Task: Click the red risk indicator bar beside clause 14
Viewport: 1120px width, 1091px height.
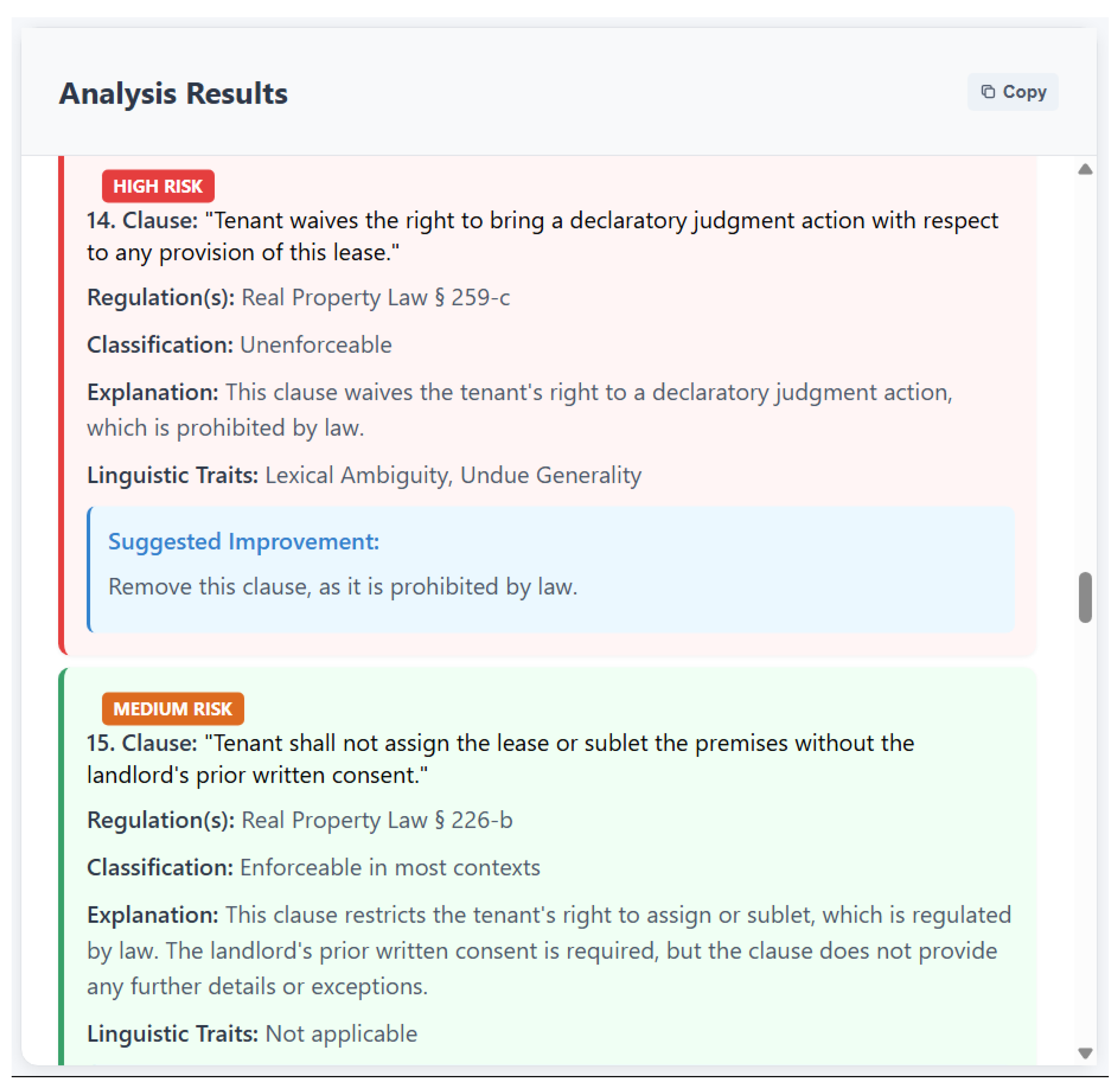Action: (62, 407)
